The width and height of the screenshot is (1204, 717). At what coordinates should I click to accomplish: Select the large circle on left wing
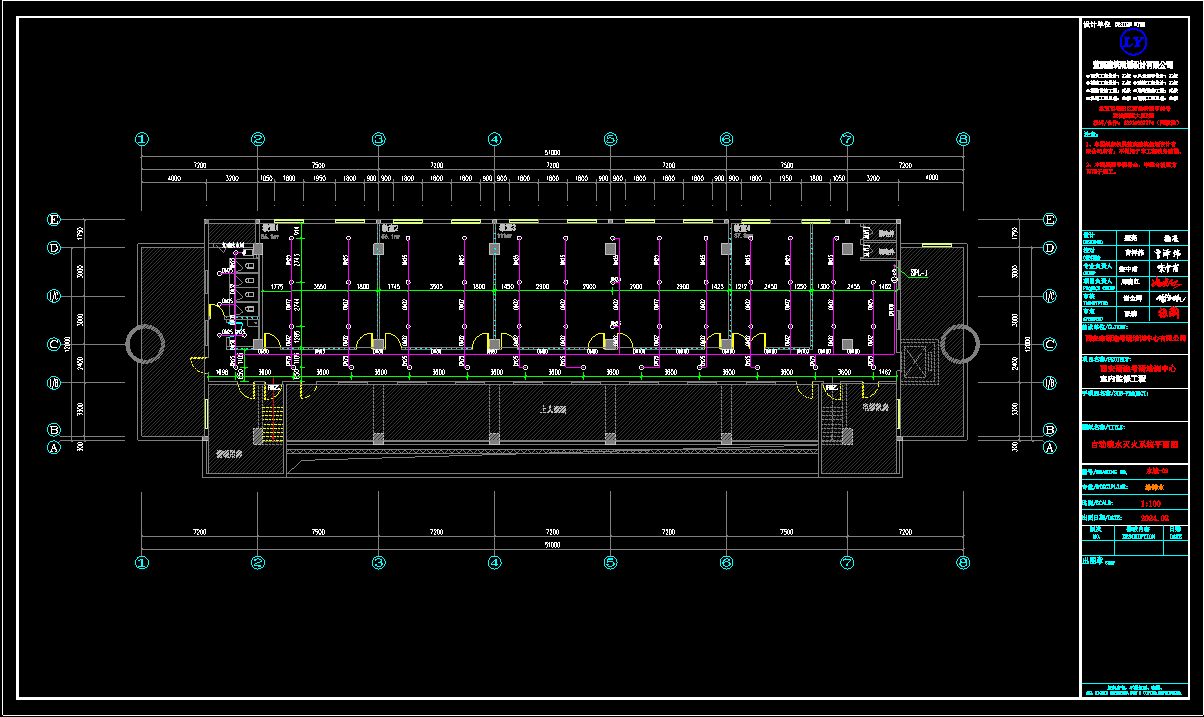click(145, 344)
